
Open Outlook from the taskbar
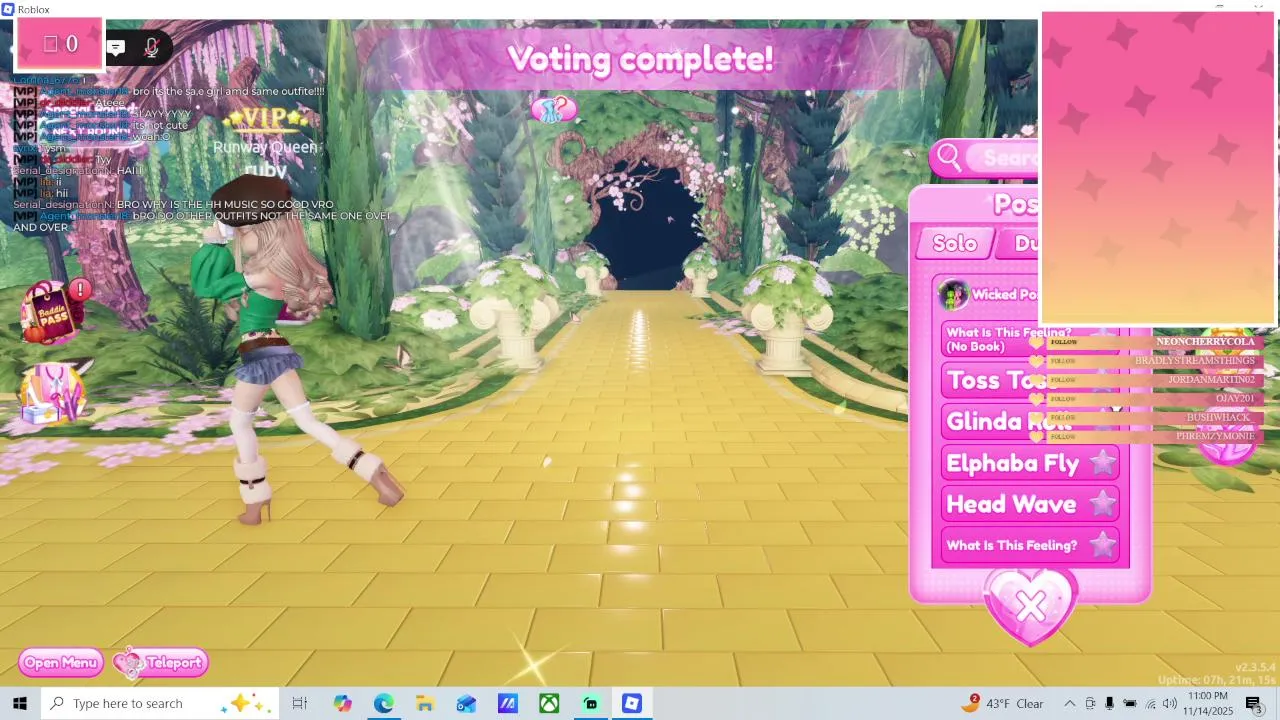click(x=466, y=703)
